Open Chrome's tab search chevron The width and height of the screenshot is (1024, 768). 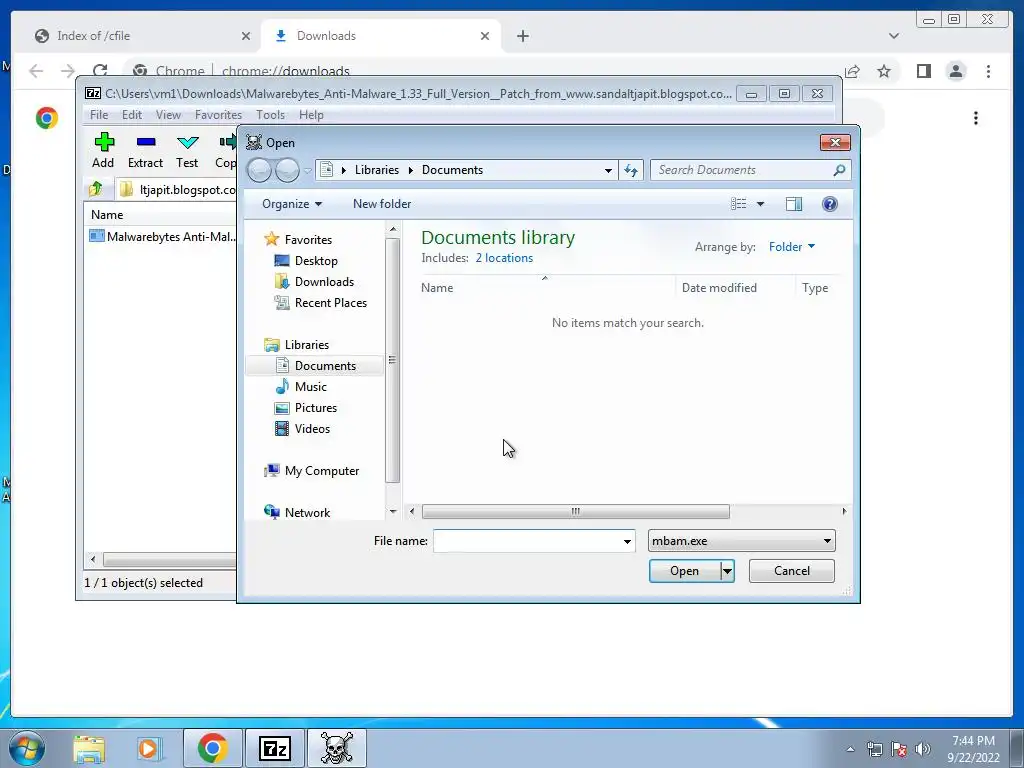click(894, 36)
